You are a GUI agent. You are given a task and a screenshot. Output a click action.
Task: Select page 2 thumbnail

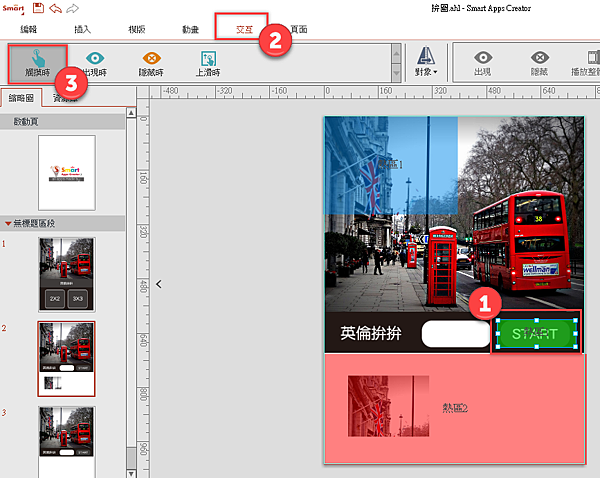[67, 359]
